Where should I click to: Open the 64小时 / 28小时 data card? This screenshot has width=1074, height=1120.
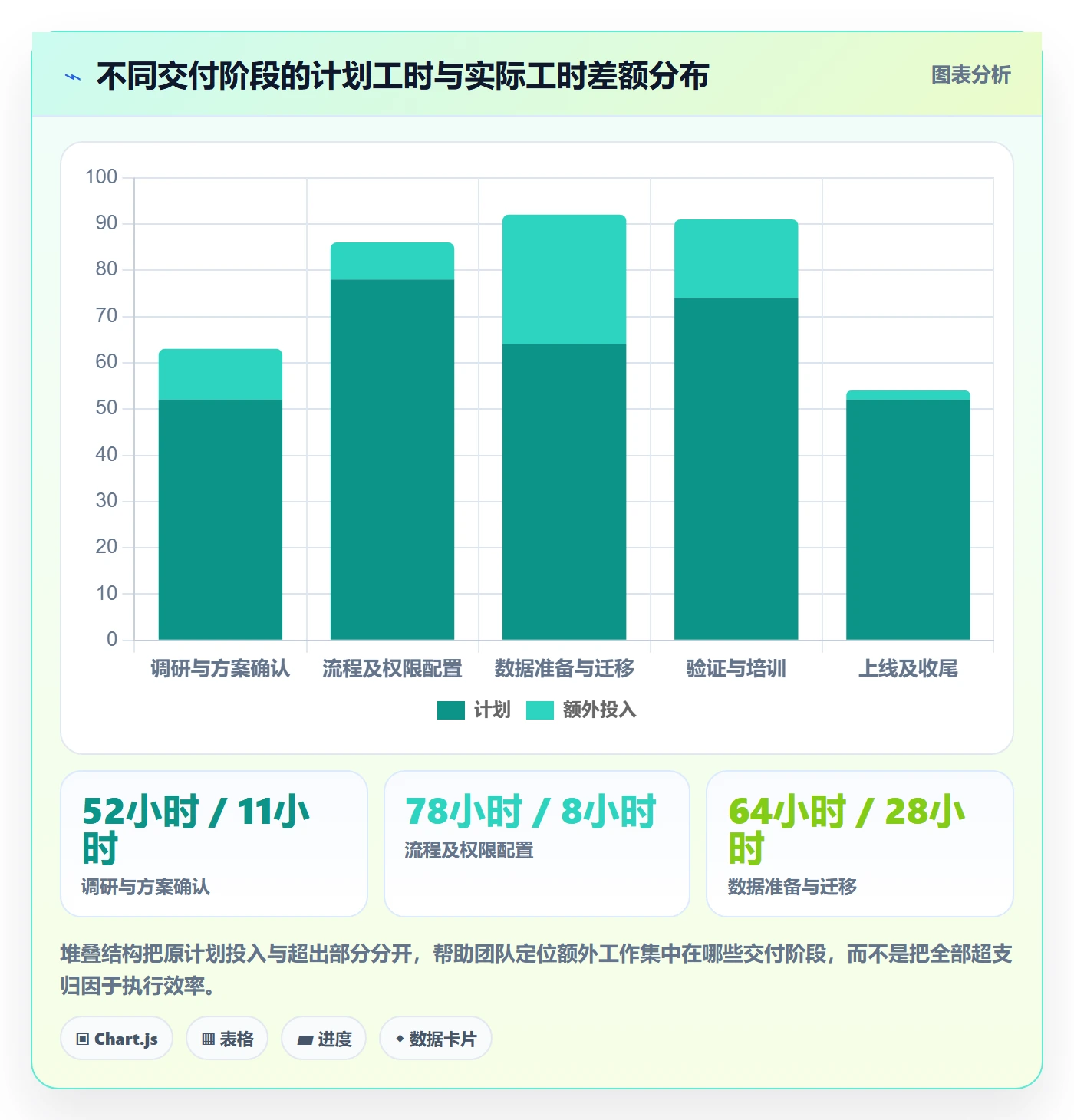point(860,844)
